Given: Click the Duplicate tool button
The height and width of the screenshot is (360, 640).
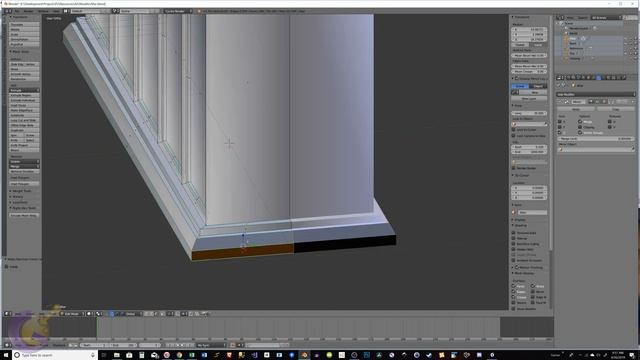Looking at the screenshot, I should coord(24,130).
